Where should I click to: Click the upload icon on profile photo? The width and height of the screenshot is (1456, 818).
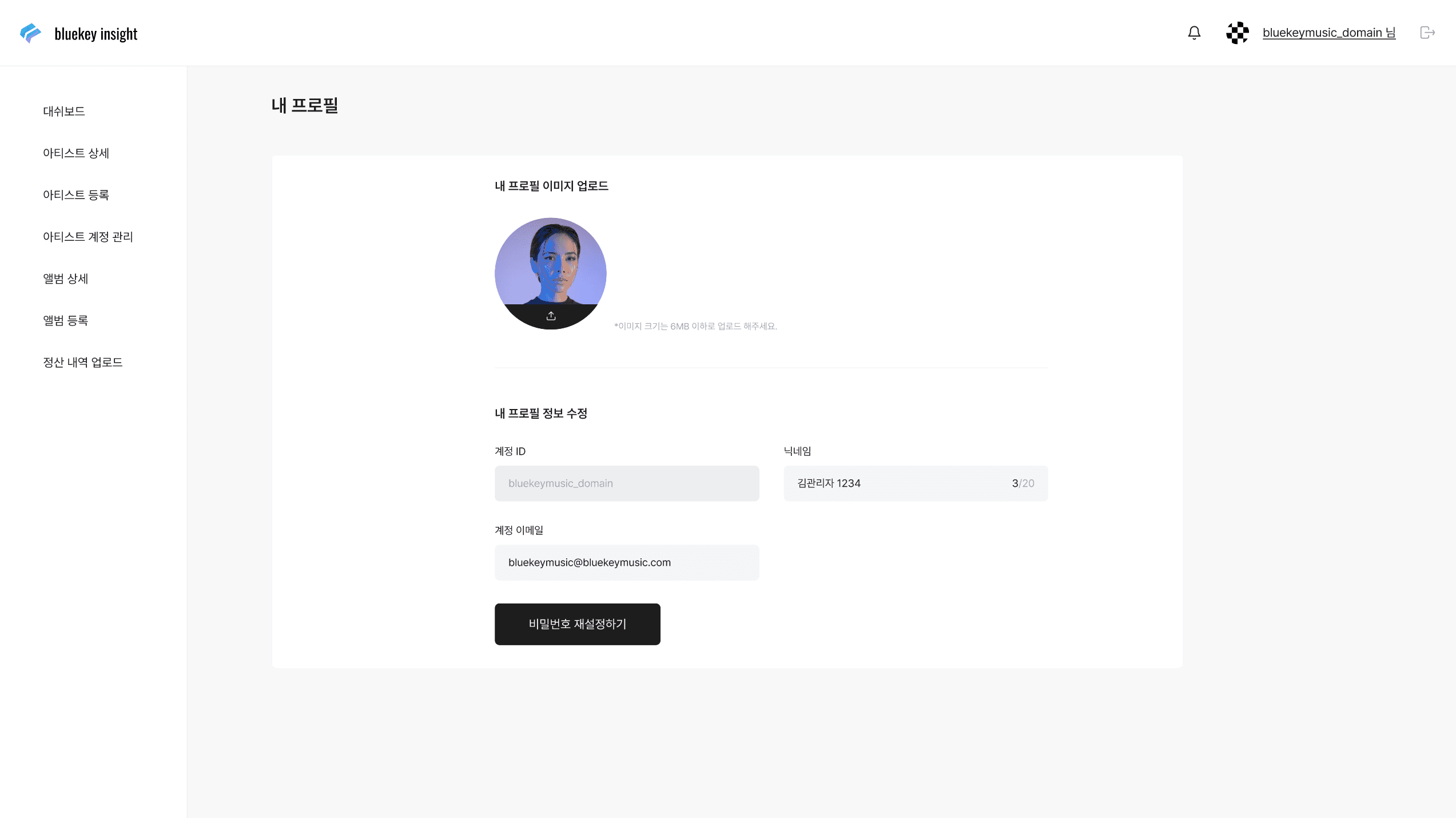pyautogui.click(x=551, y=316)
